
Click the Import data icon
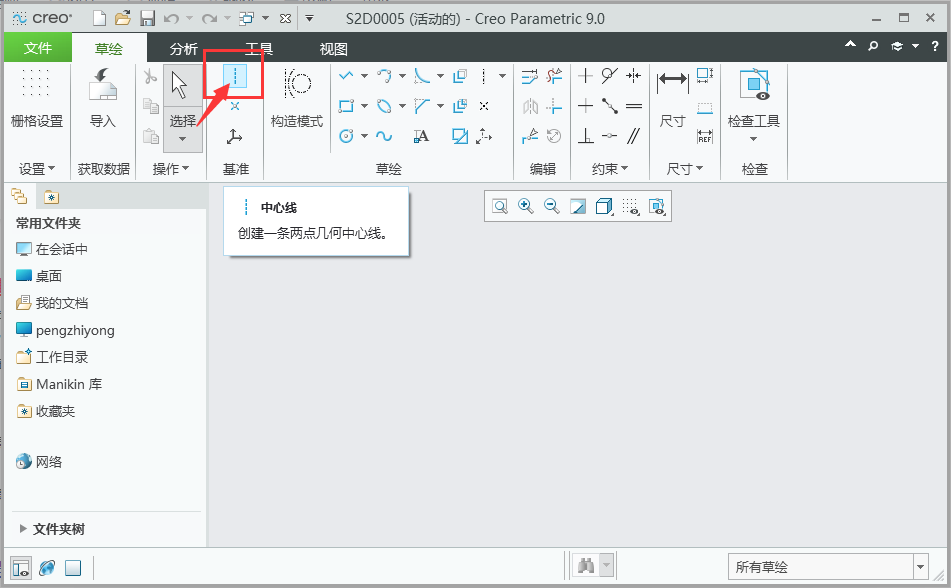point(102,84)
